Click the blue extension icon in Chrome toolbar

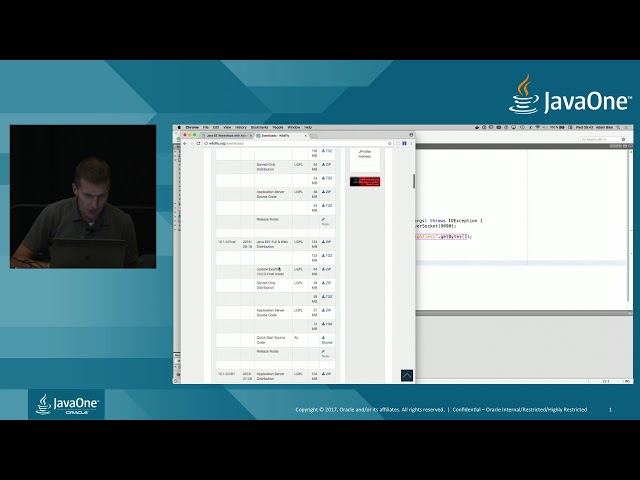[404, 143]
